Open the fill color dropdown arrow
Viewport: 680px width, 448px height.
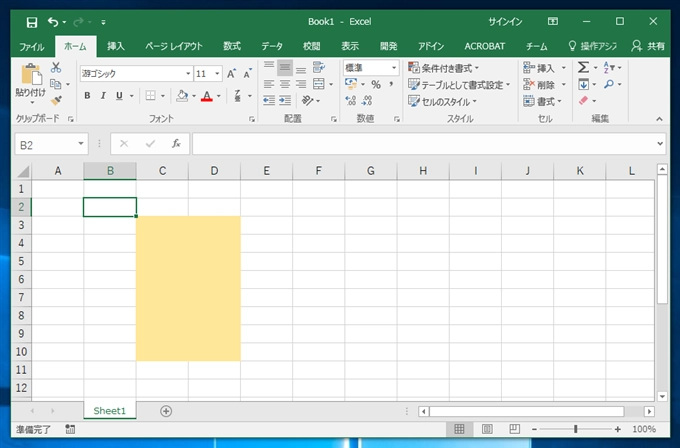(x=194, y=96)
